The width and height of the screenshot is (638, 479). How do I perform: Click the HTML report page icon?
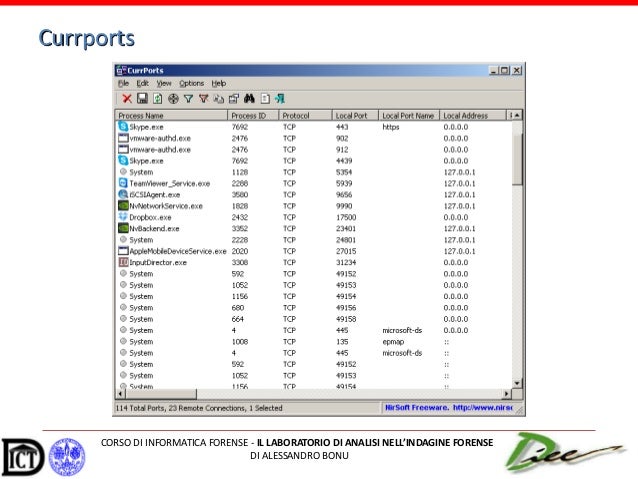(265, 98)
